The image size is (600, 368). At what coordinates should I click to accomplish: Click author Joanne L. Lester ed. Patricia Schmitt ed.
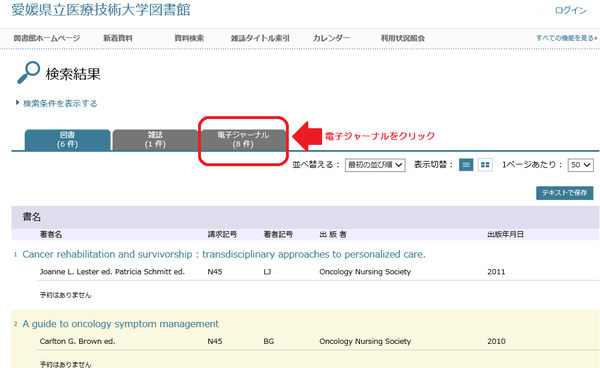click(112, 272)
